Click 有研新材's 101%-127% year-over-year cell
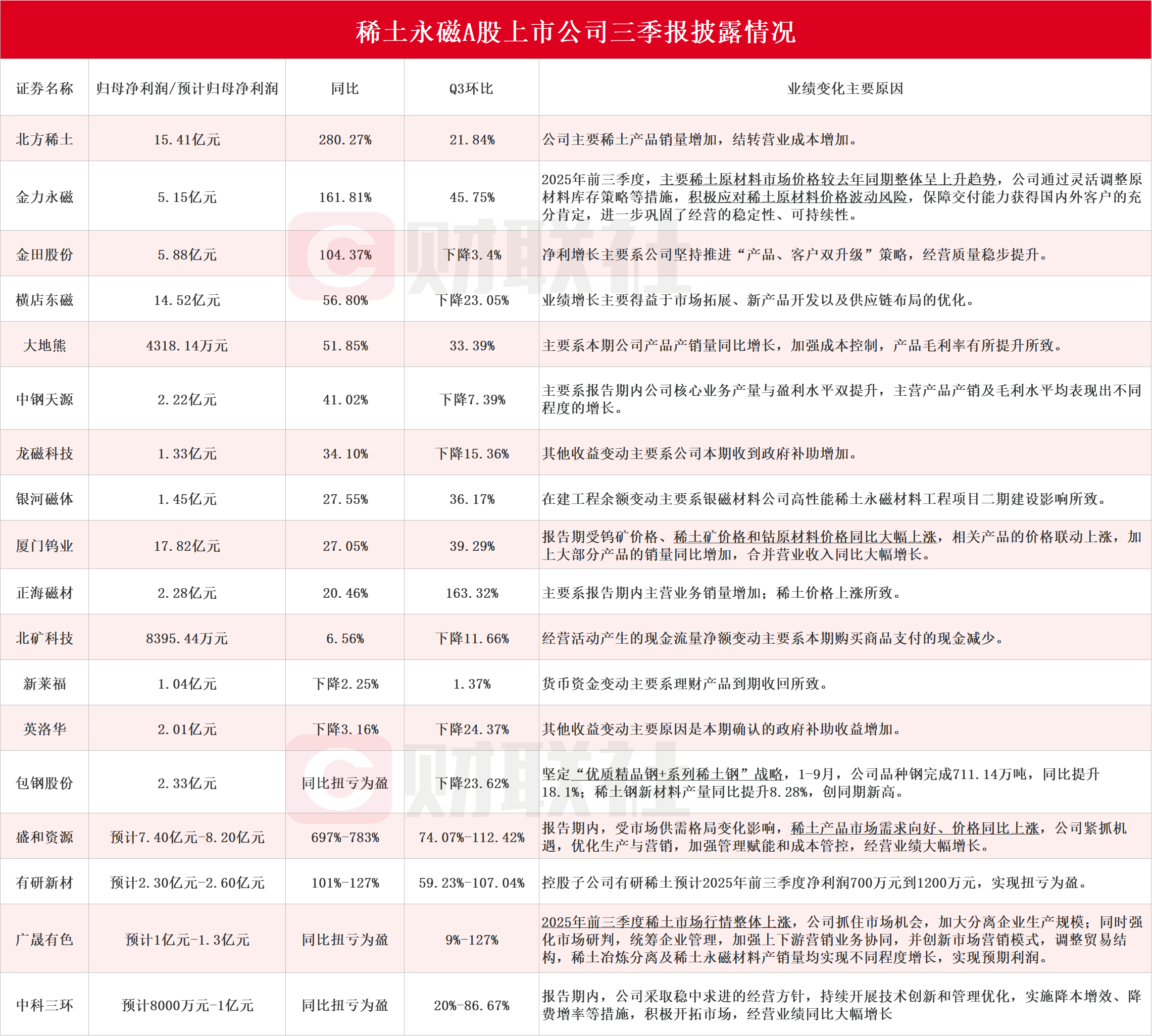The width and height of the screenshot is (1152, 1036). point(345,883)
